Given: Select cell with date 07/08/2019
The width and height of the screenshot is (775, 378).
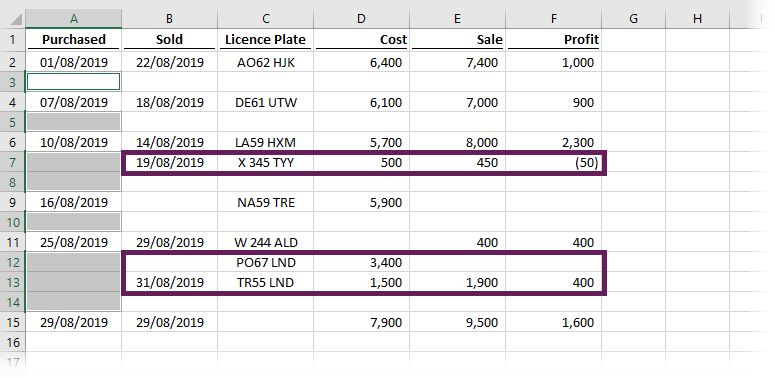Looking at the screenshot, I should [x=73, y=102].
